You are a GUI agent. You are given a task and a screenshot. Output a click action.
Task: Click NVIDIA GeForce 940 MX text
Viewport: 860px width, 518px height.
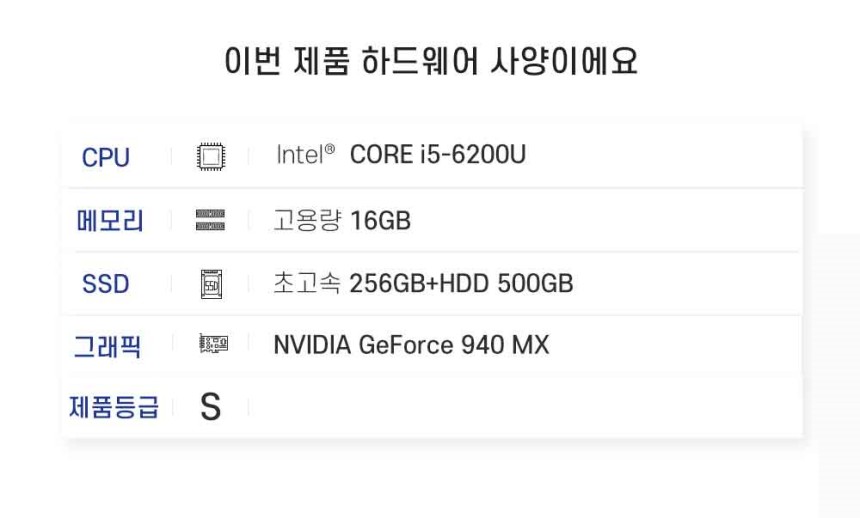pos(411,345)
